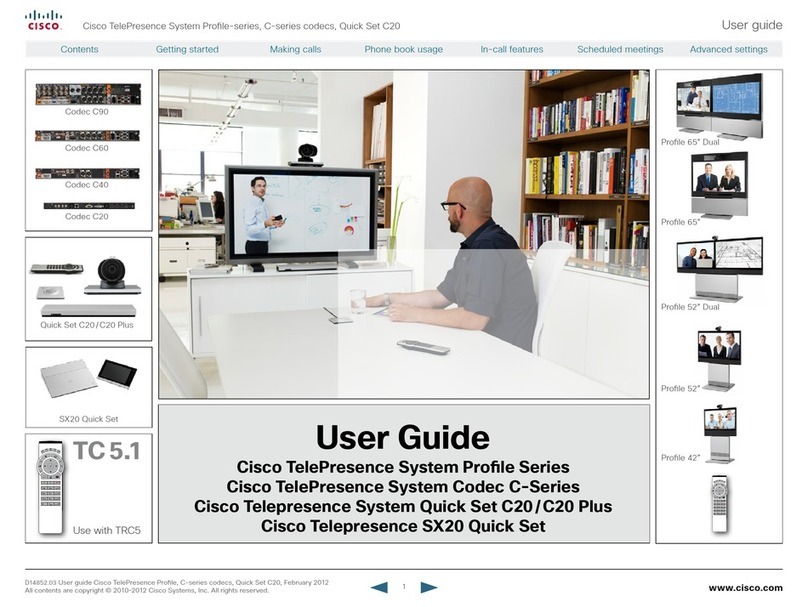Screen dimensions: 808x607
Task: Click the copyright notice in the footer
Action: 147,591
